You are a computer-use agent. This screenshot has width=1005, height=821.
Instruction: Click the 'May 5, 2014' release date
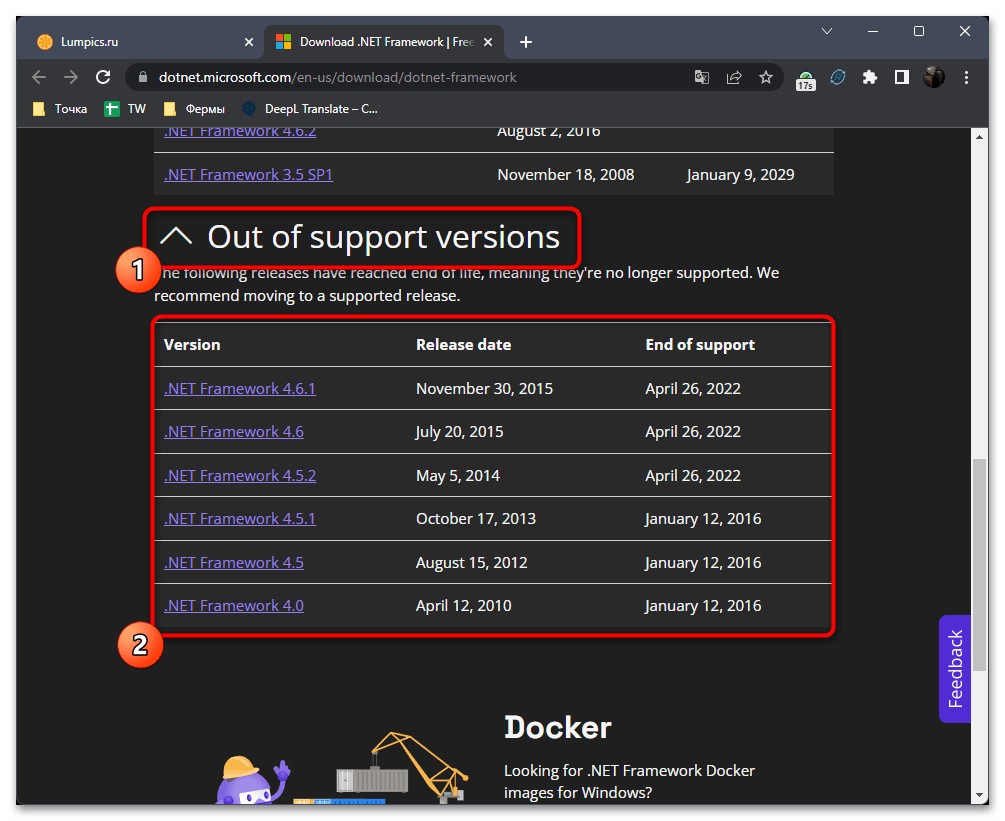pos(458,476)
